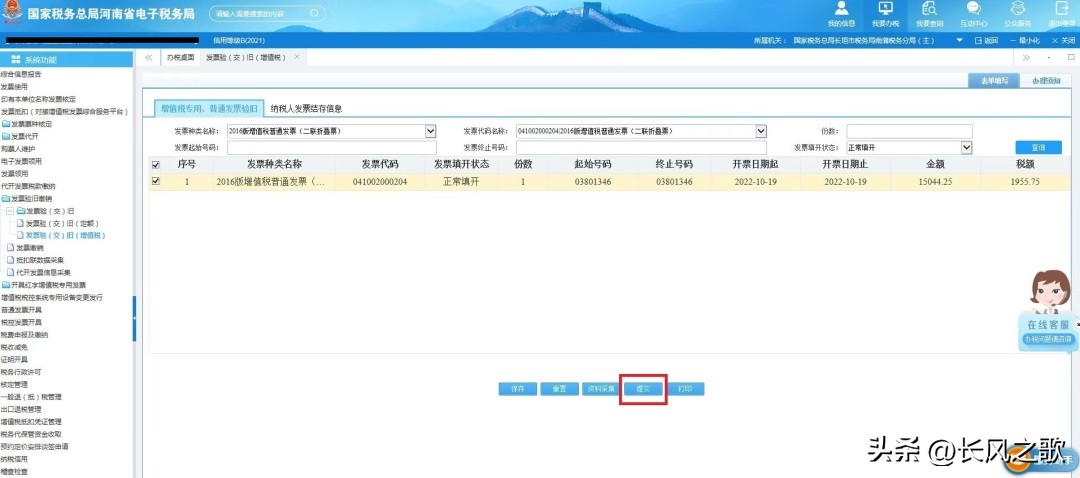
Task: Uncheck the row 1 invoice checkbox
Action: 155,182
